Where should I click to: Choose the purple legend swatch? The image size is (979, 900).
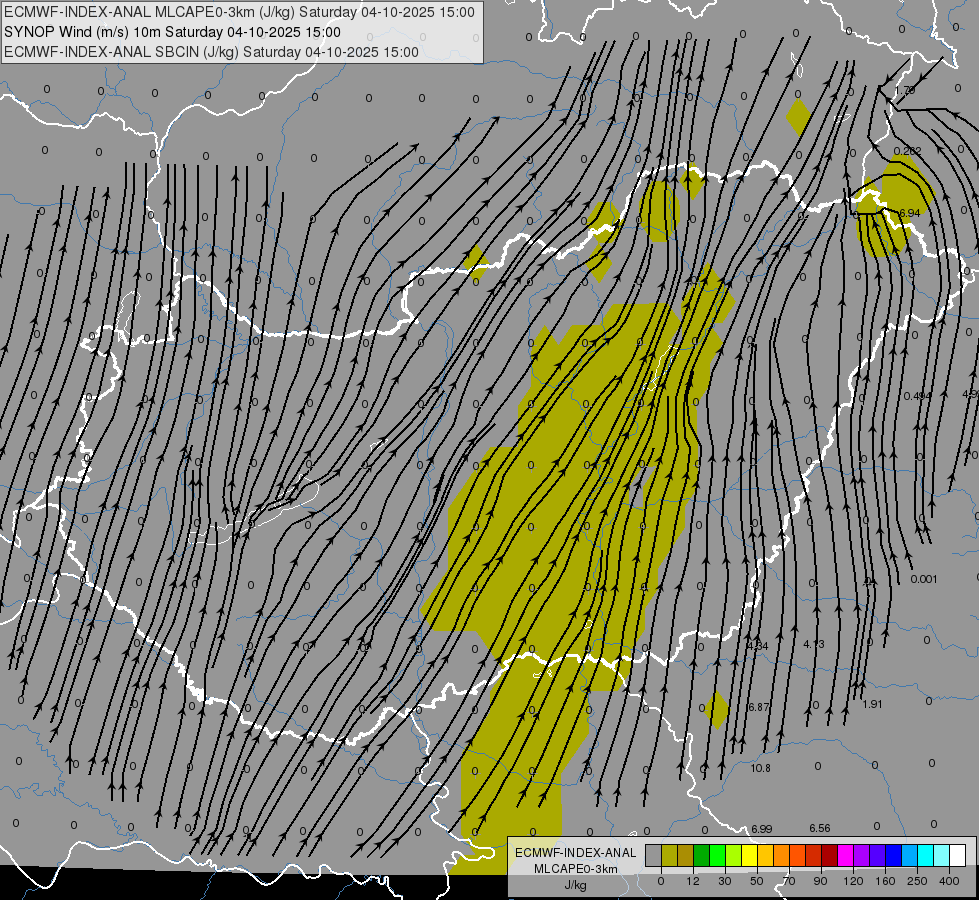pyautogui.click(x=862, y=855)
